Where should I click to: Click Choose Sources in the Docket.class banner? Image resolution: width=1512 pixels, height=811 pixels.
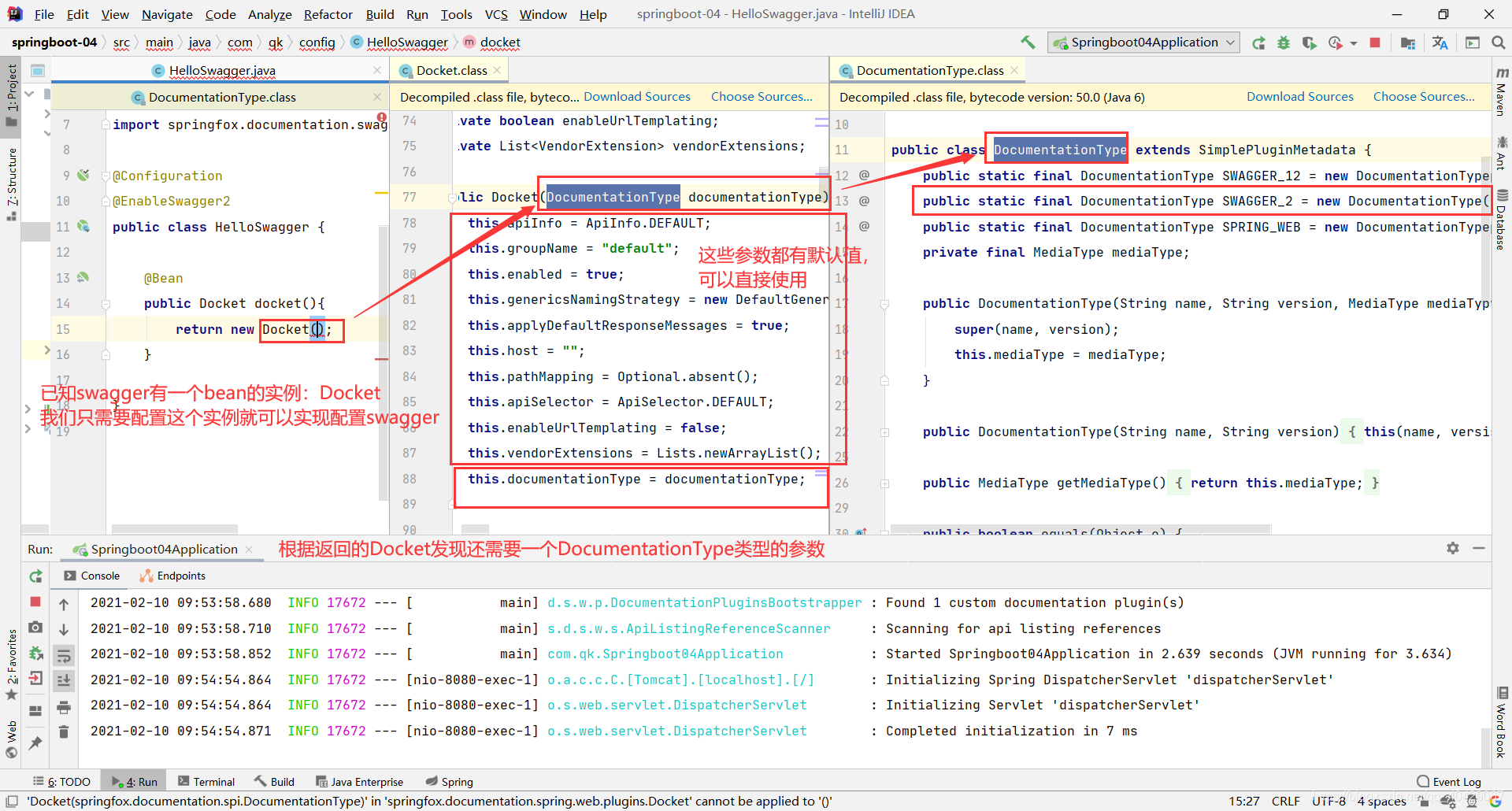click(762, 96)
